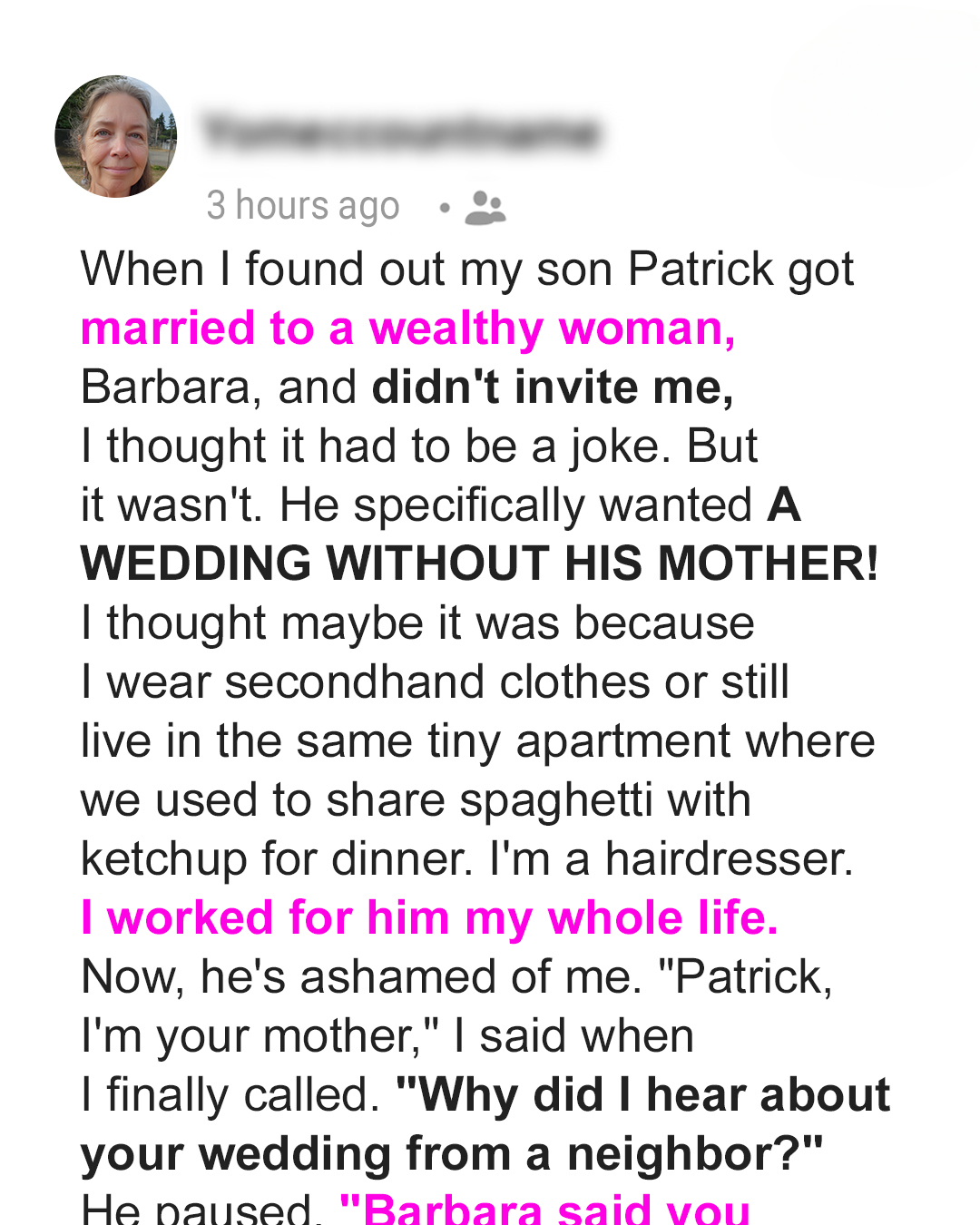Click bold quote "Why did I hear about"
The height and width of the screenshot is (1225, 980).
[x=643, y=1094]
